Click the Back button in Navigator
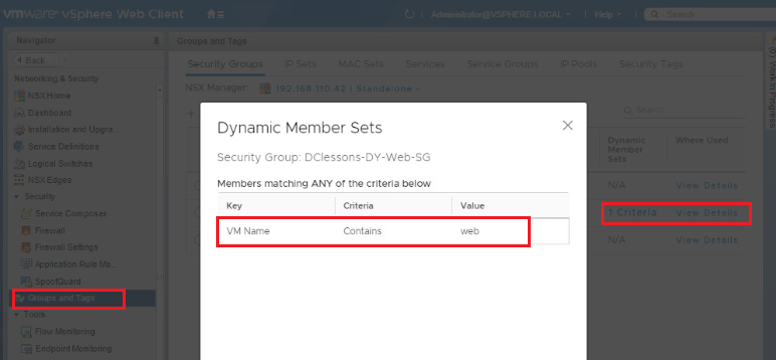This screenshot has width=776, height=360. pos(34,60)
